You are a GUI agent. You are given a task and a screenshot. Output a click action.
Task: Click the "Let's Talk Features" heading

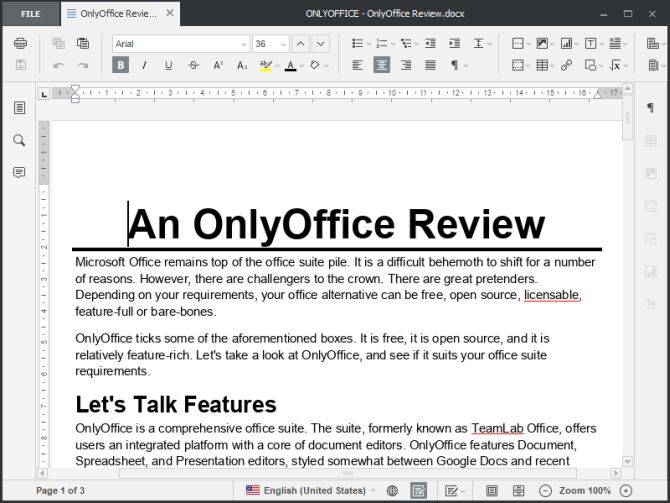[176, 404]
